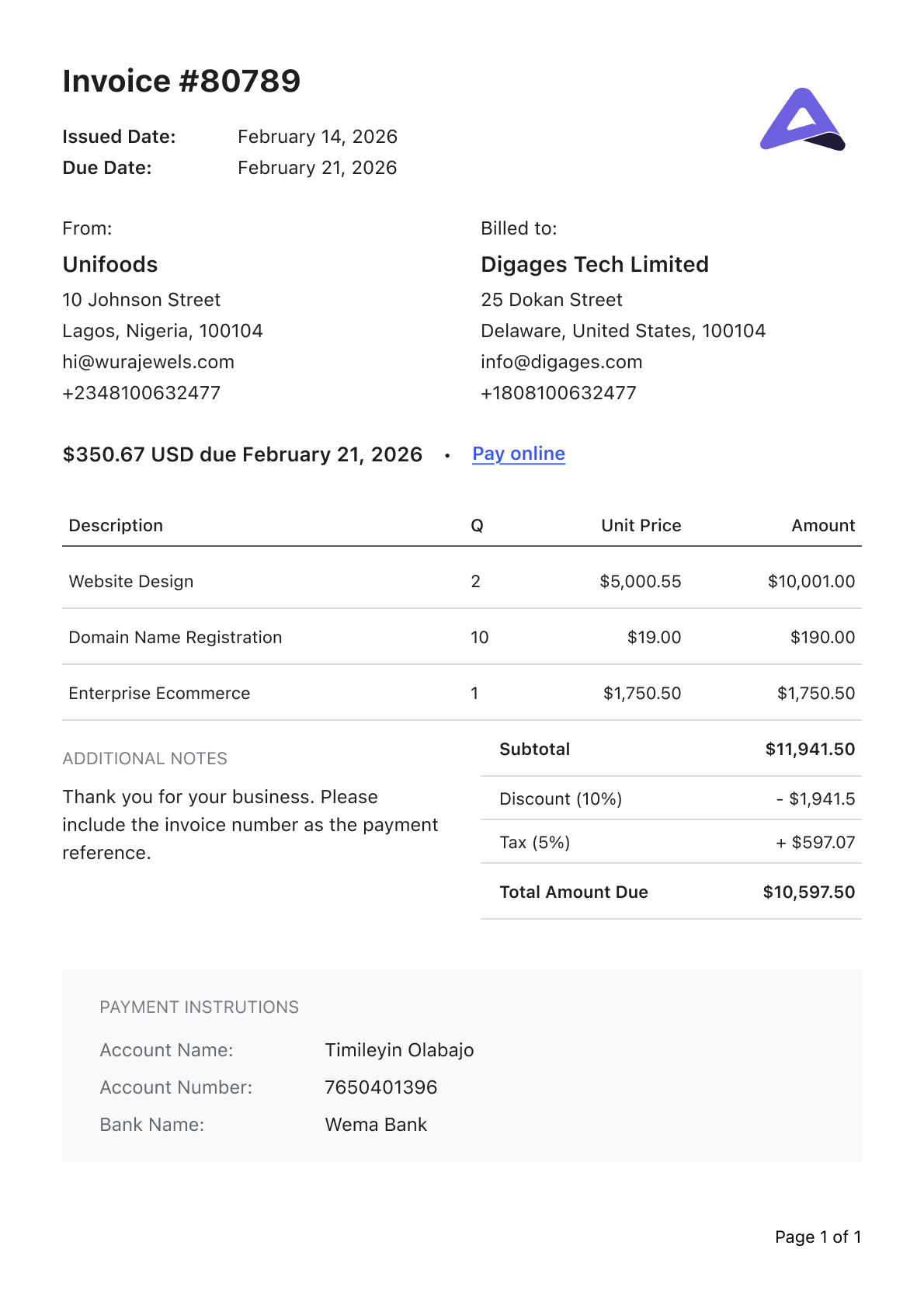Click the phone number +2348100632477
The image size is (924, 1308).
coord(141,393)
